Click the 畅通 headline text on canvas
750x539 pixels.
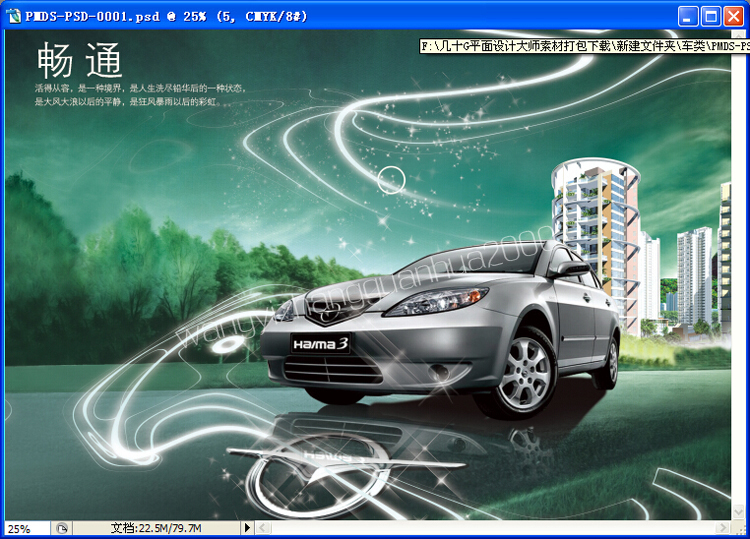(79, 60)
